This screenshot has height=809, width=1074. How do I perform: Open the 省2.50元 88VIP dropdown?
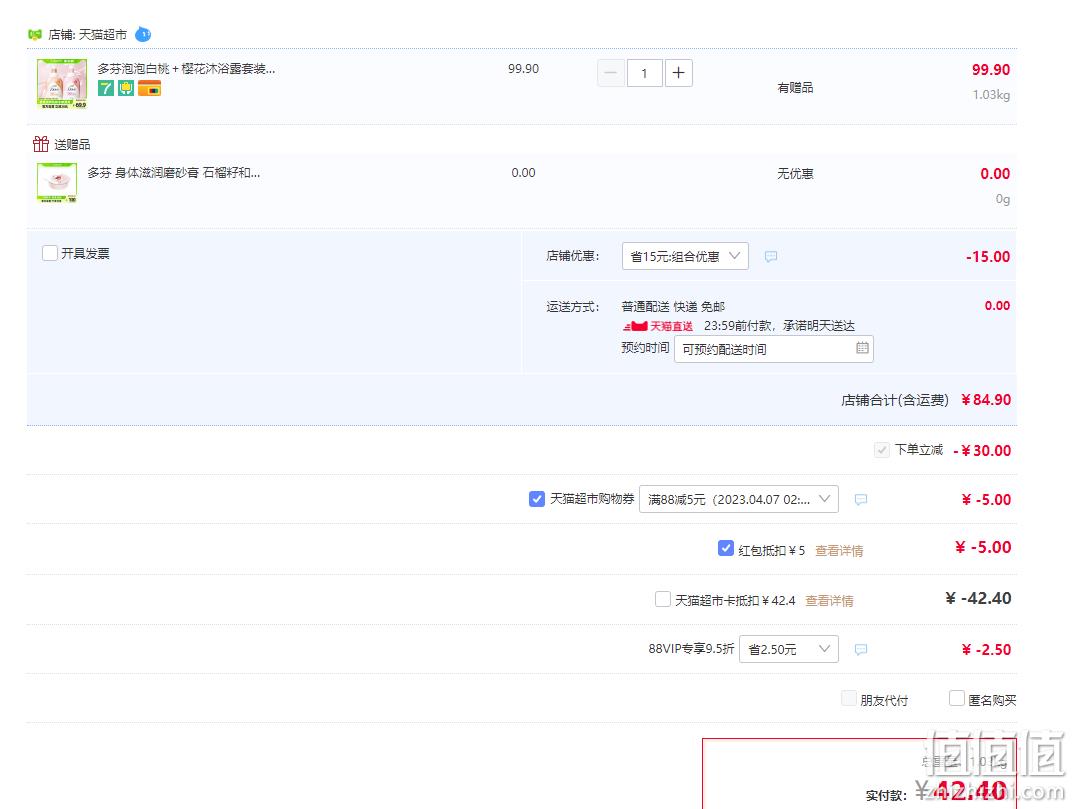788,649
